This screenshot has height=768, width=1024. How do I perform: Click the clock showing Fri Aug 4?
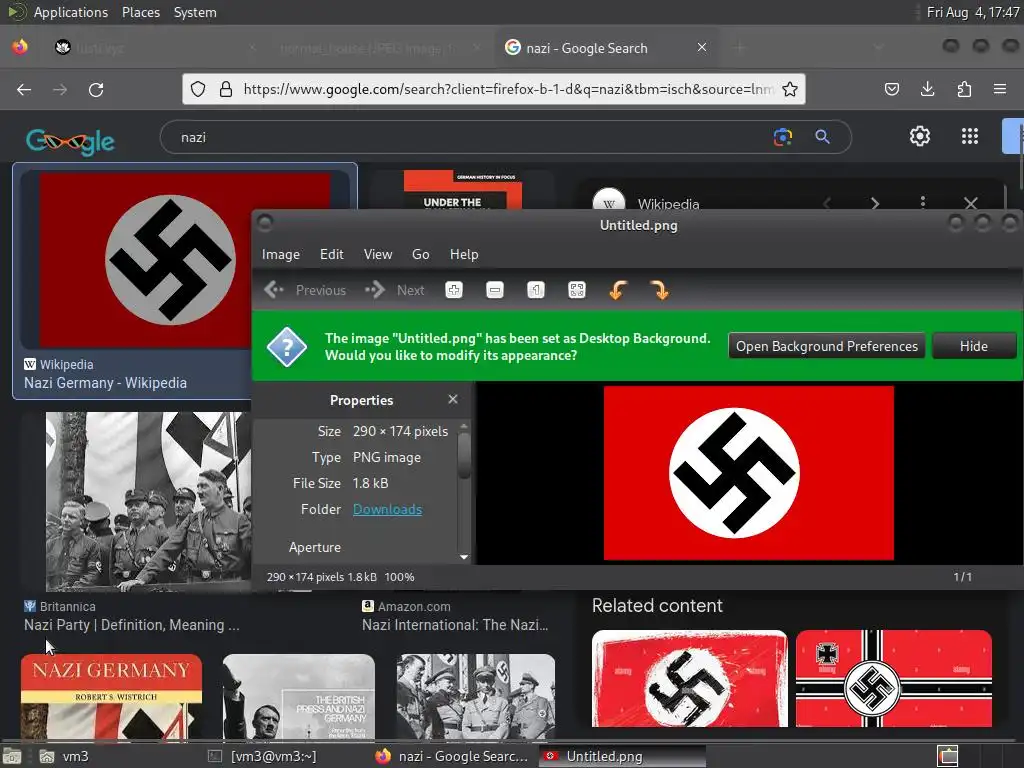coord(972,12)
